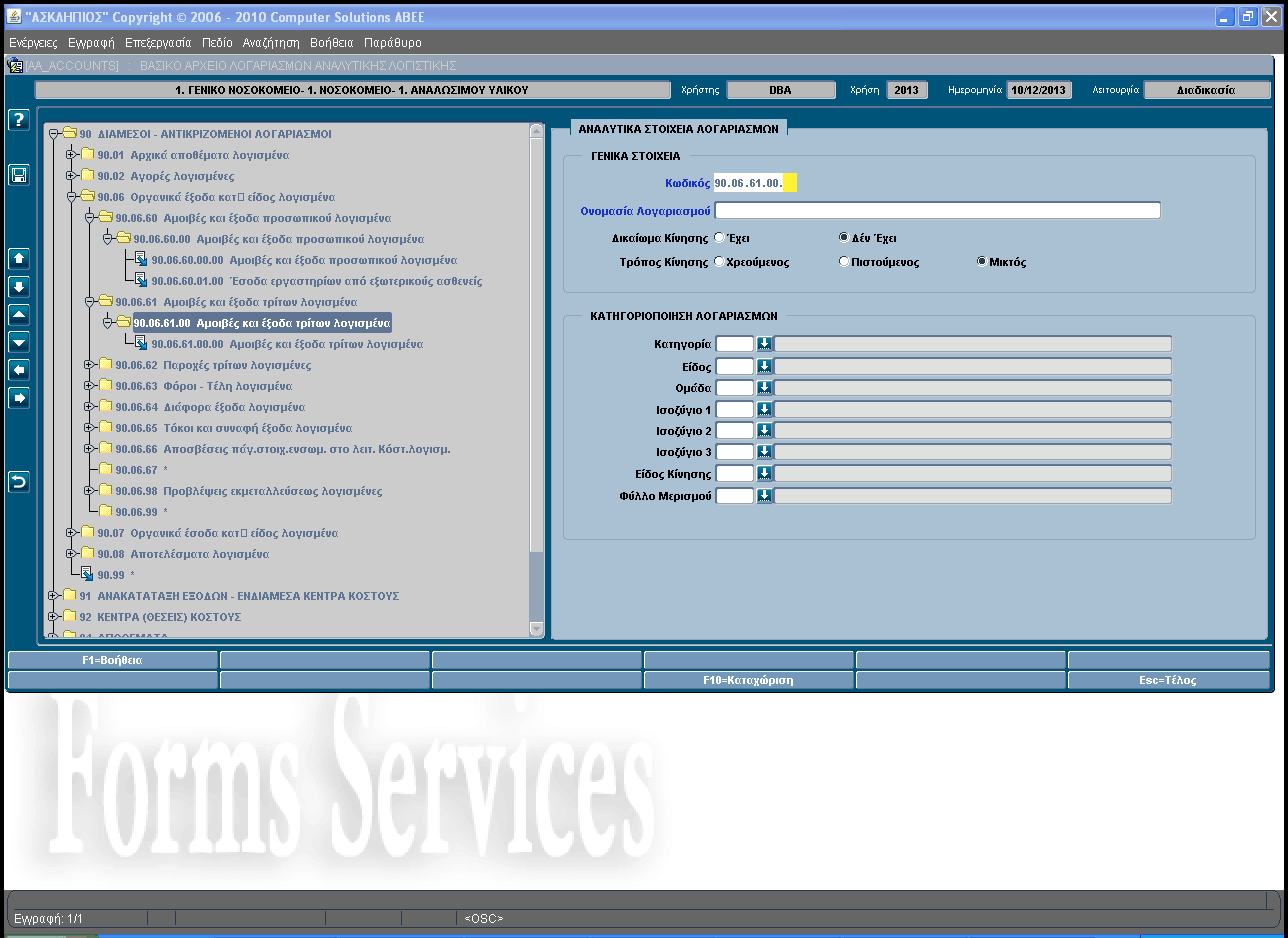Open the Ισοζύγιο 1 lookup list arrow

pos(764,409)
